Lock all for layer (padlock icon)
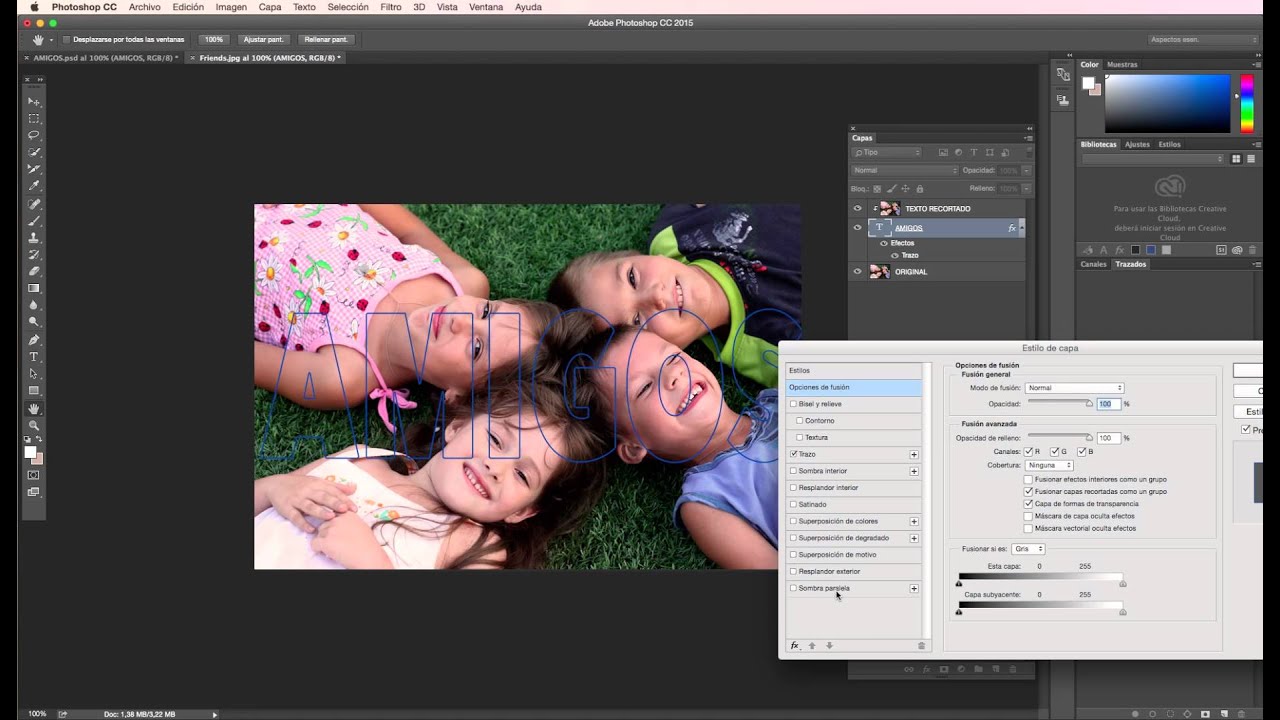 tap(921, 188)
